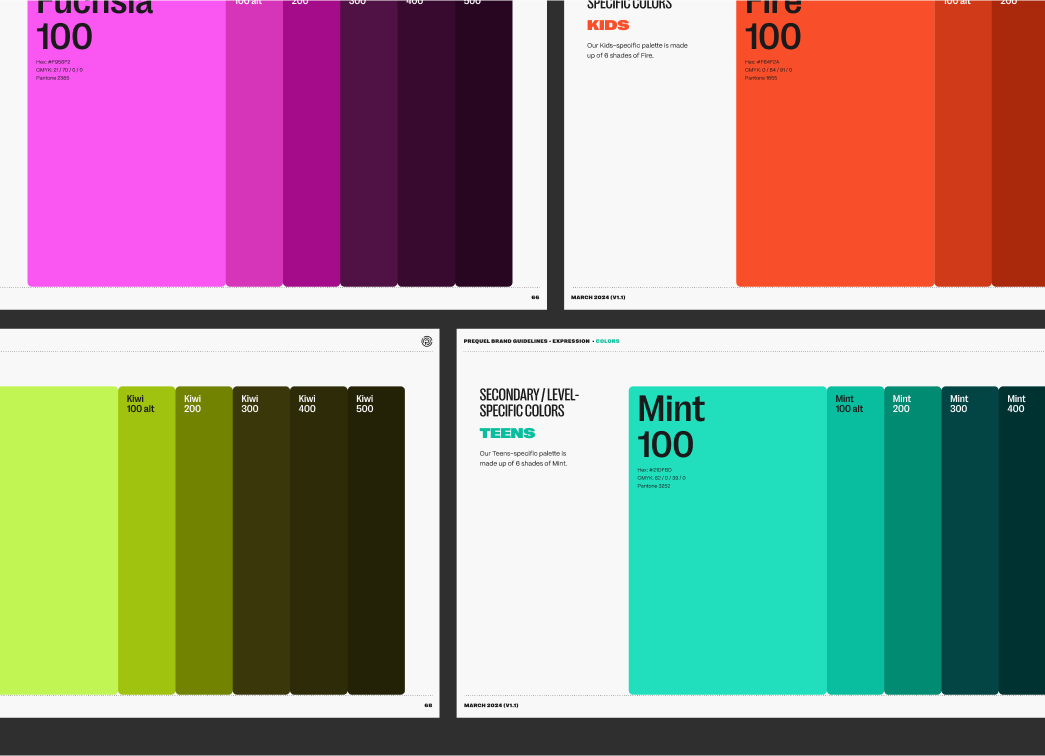
Task: Click page number 66 on Fuchsia page
Action: pyautogui.click(x=535, y=297)
